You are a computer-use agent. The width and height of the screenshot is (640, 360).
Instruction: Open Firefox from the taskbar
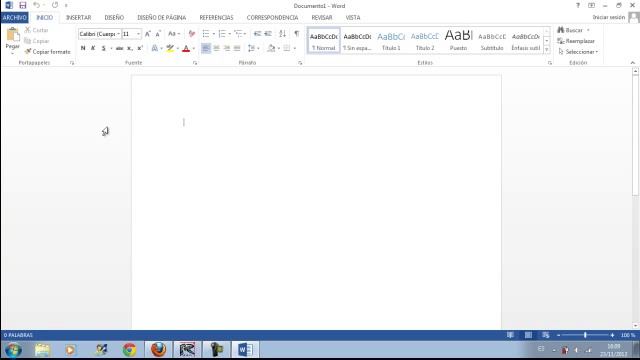[x=158, y=350]
